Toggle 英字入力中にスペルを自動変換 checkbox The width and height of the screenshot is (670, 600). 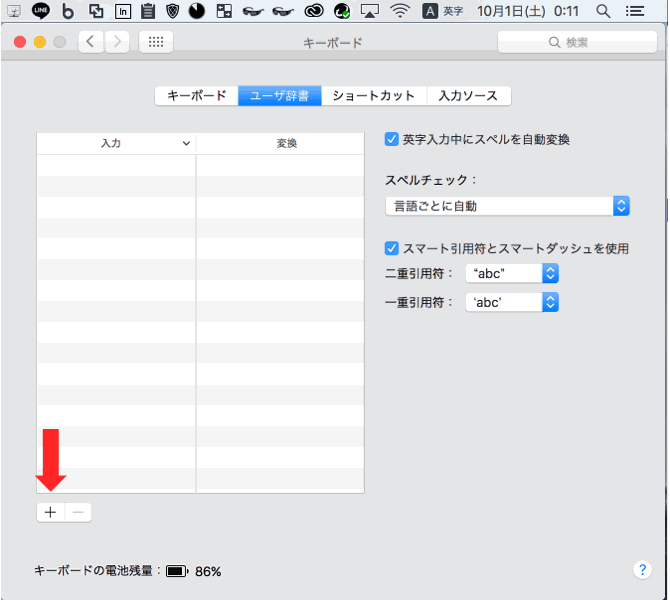(391, 139)
